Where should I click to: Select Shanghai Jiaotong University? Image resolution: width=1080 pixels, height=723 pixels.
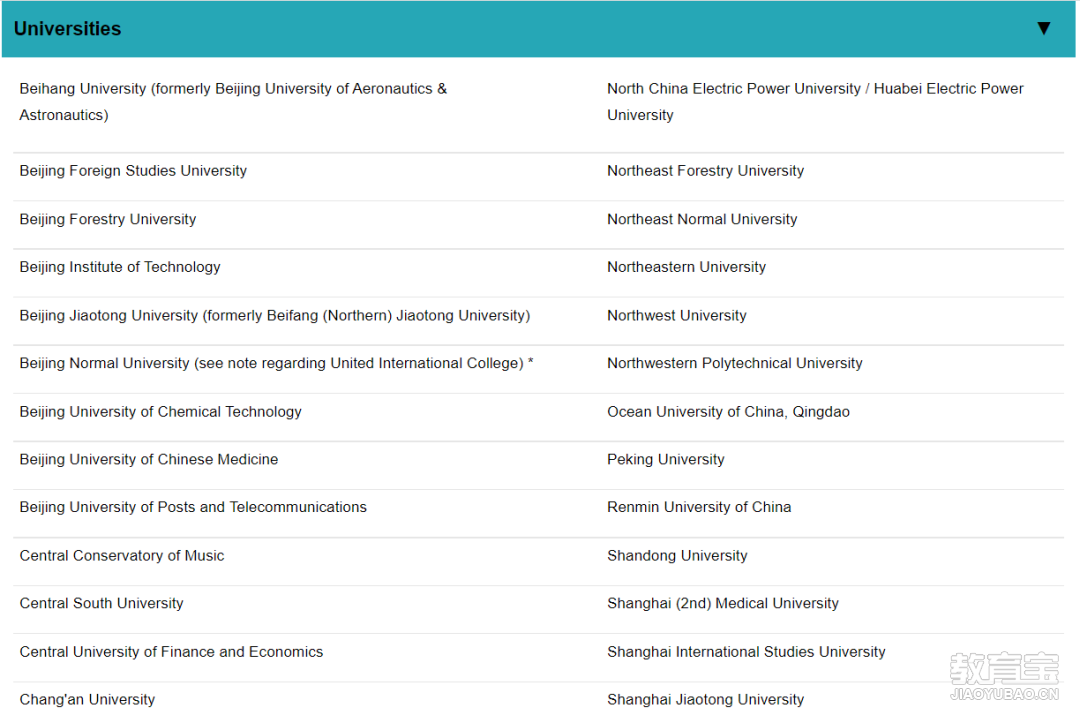point(705,700)
